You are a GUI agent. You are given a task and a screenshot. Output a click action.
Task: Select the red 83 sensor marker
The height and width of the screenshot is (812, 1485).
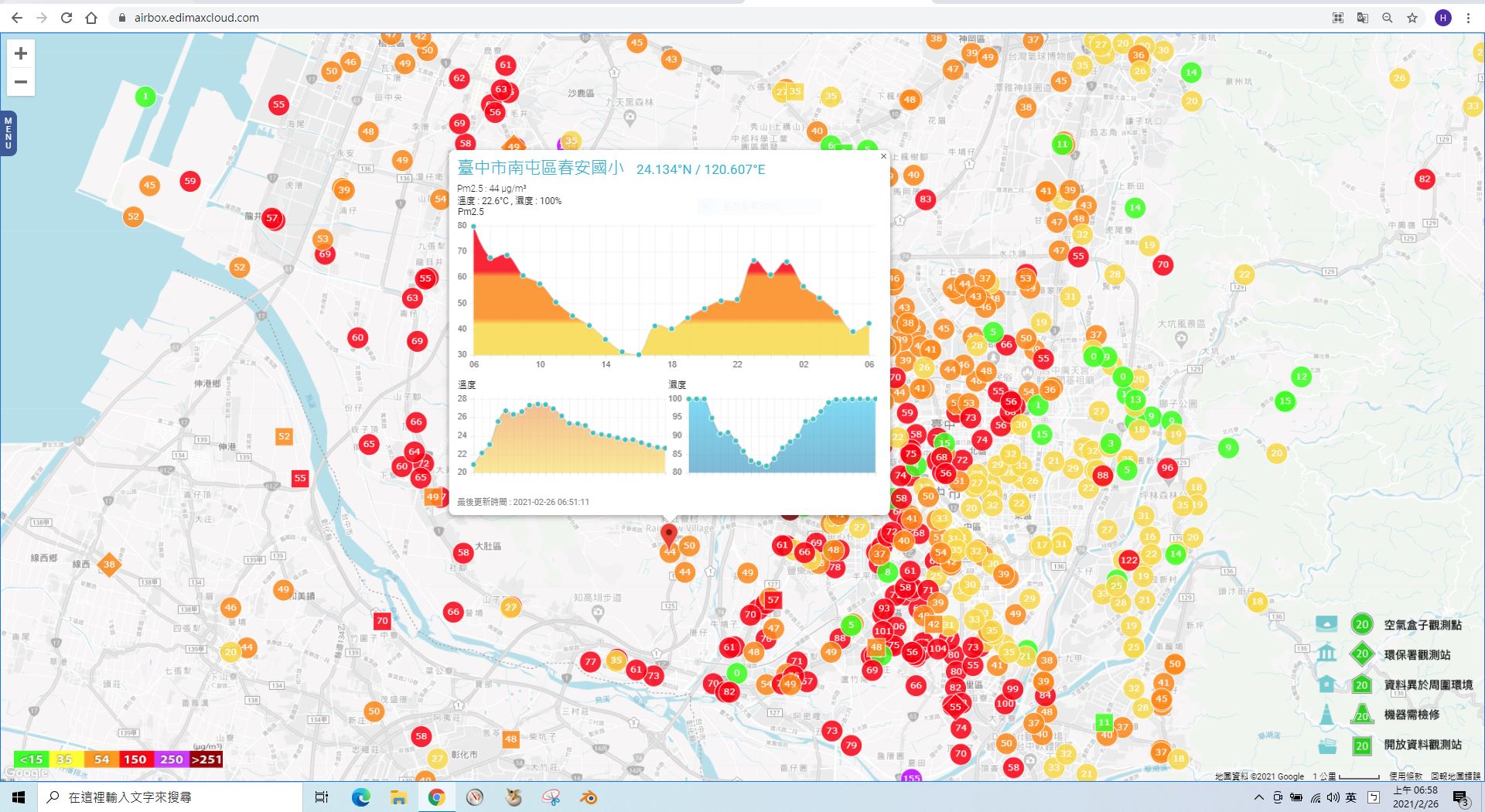click(925, 199)
